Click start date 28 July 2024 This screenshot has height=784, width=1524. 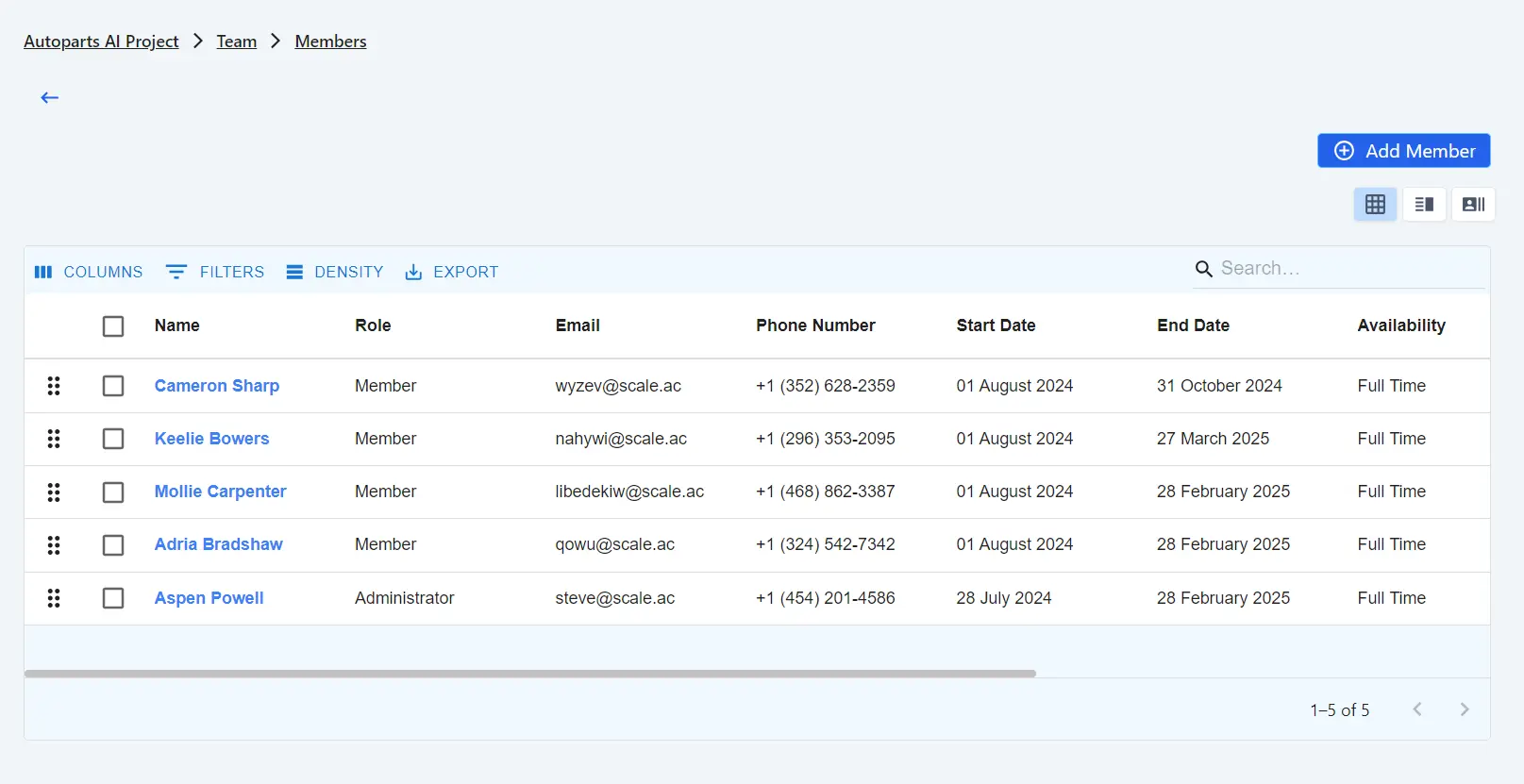point(1003,598)
